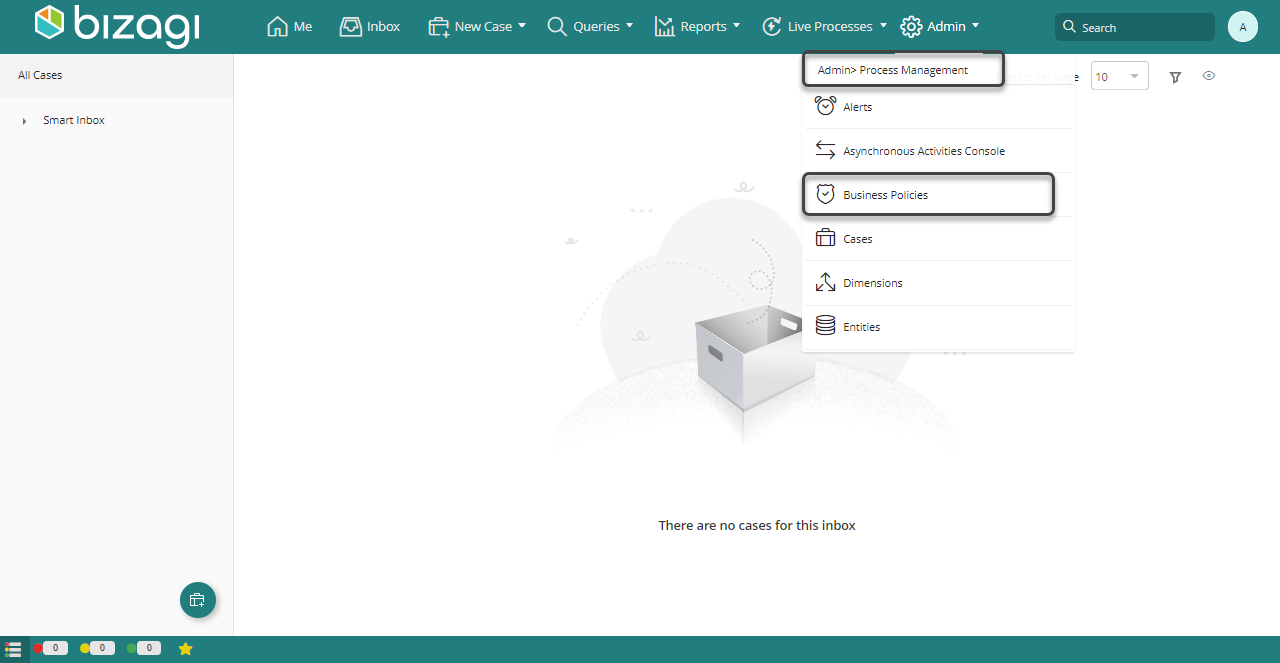Screen dimensions: 1280x663
Task: Click the Bizagi logo
Action: [116, 26]
